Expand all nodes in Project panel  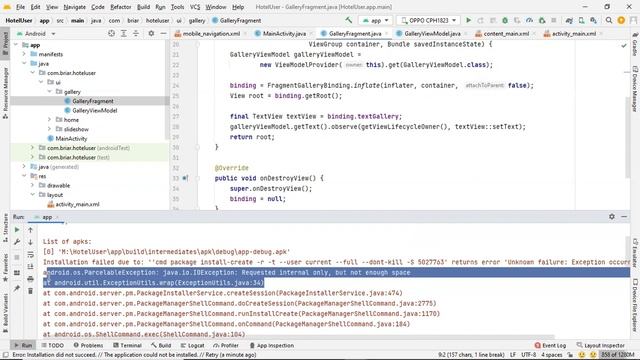pyautogui.click(x=124, y=33)
